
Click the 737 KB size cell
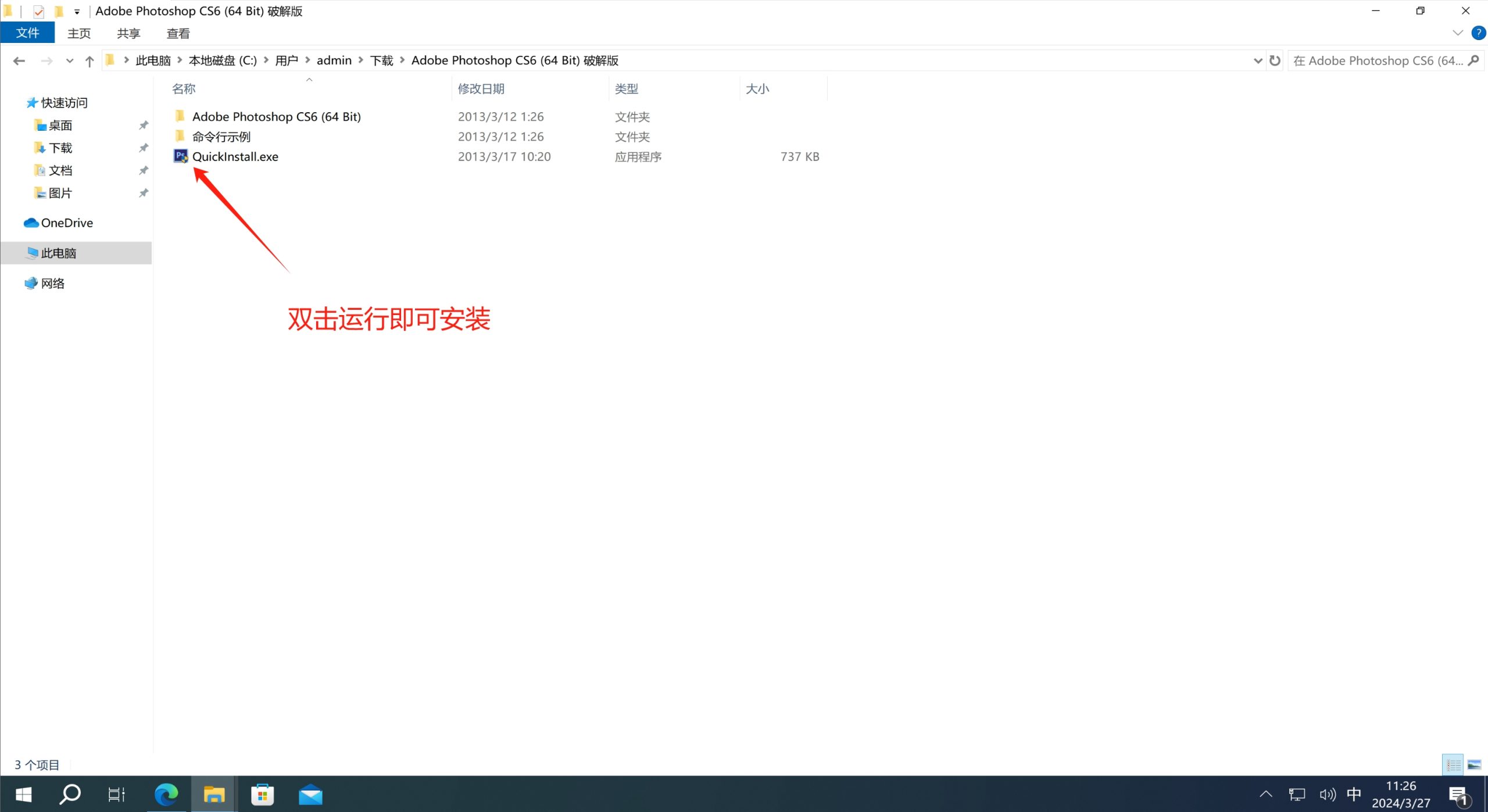point(800,156)
